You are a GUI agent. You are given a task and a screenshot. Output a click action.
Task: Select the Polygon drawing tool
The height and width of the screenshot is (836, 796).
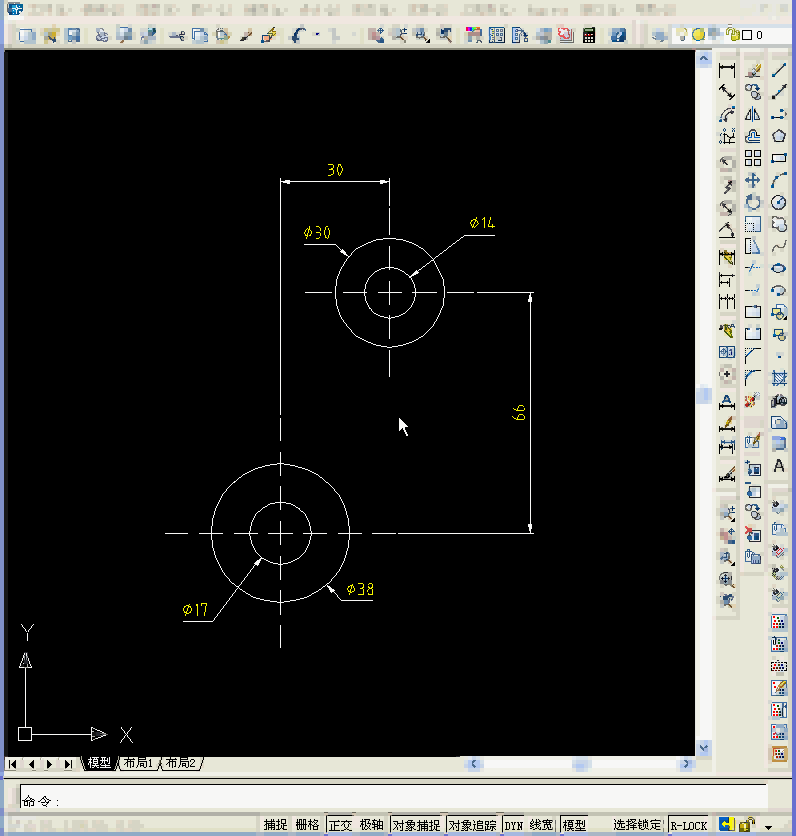(x=779, y=136)
